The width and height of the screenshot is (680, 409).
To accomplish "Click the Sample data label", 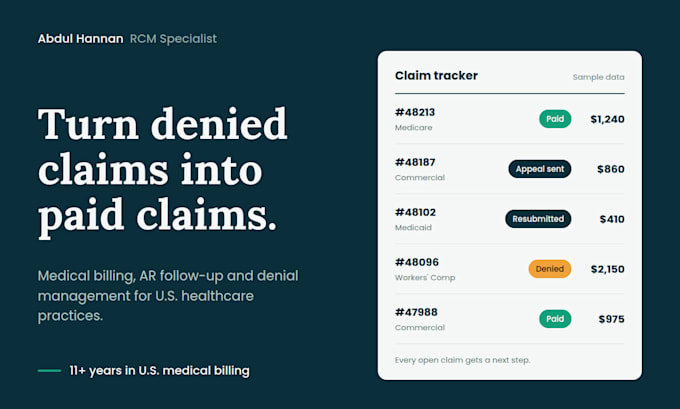I will pos(598,77).
